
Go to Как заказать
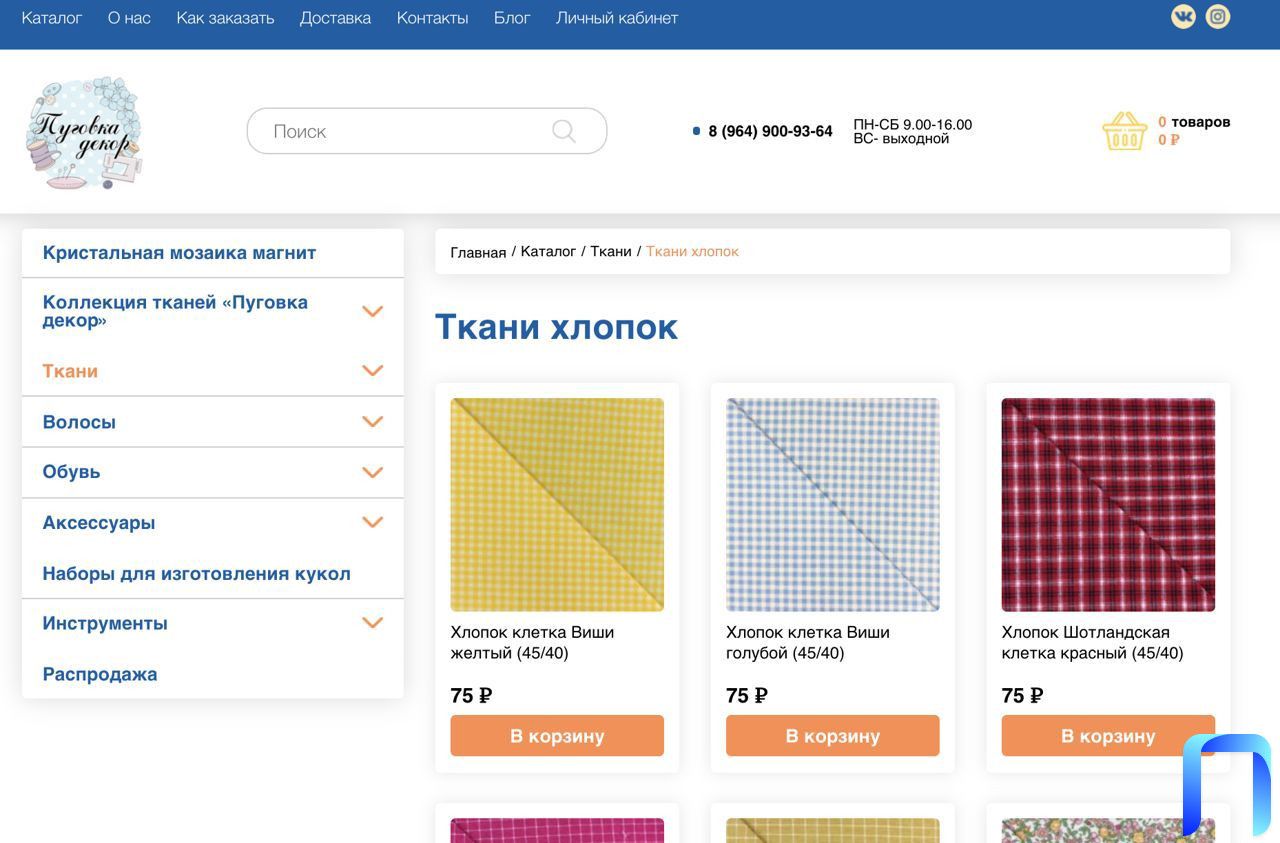225,18
